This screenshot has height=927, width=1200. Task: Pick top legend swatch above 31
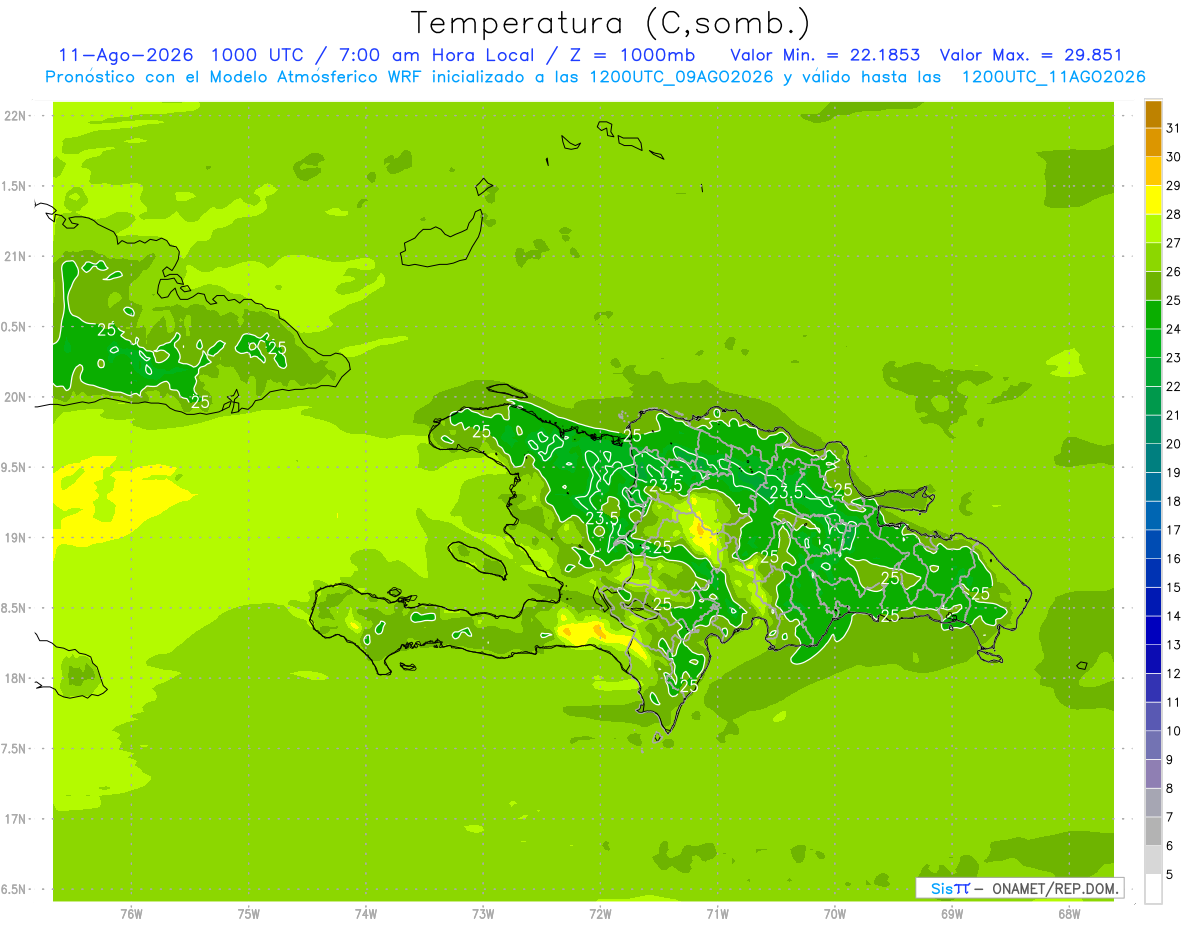[x=1153, y=114]
